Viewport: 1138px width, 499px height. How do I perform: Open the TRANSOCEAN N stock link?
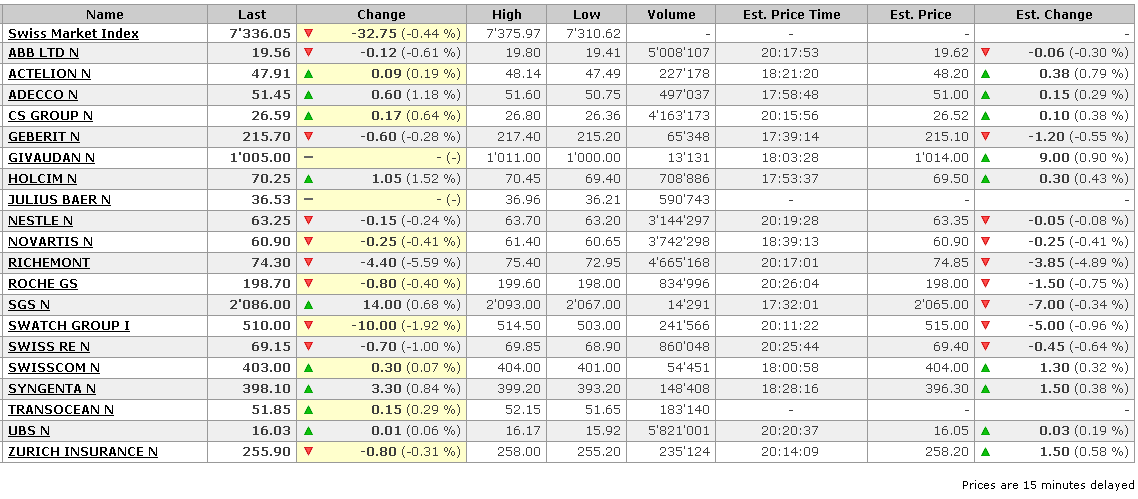tap(61, 410)
